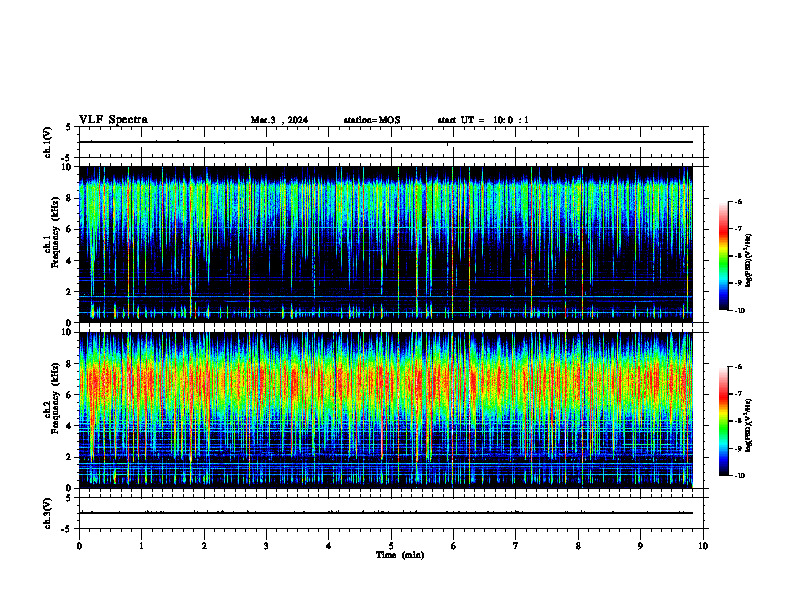Screen dimensions: 792x612
Task: Click the ch.1 voltage waveform trace
Action: click(386, 142)
